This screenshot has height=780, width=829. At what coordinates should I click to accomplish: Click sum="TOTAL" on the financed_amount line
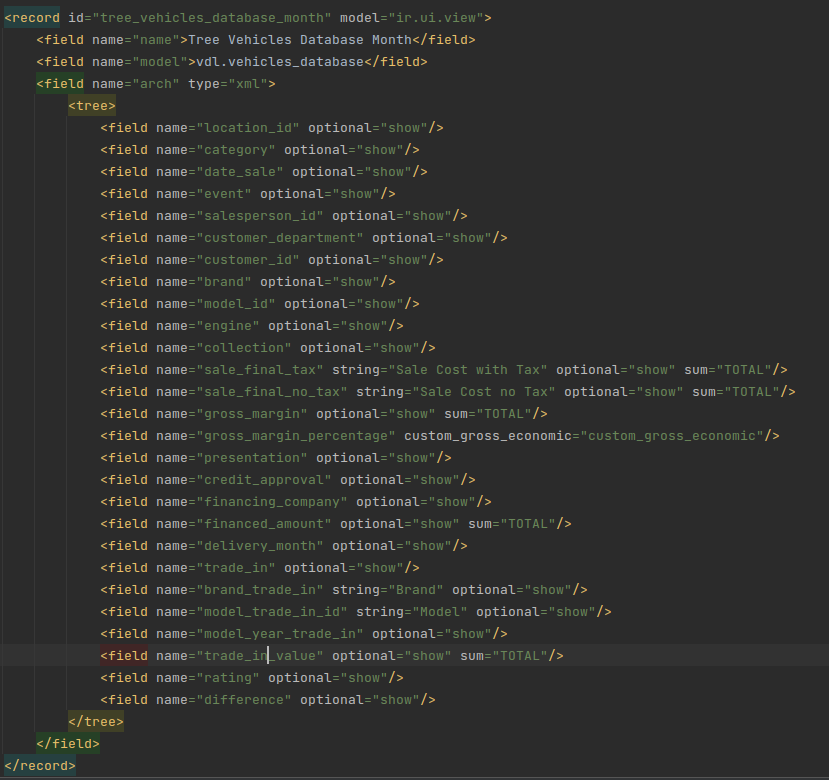[x=512, y=524]
